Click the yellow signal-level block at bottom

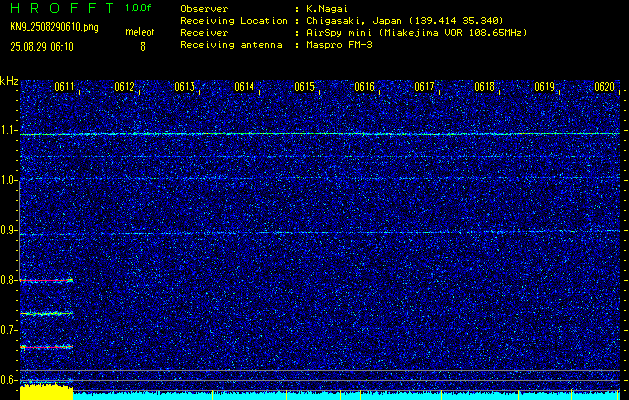point(47,392)
